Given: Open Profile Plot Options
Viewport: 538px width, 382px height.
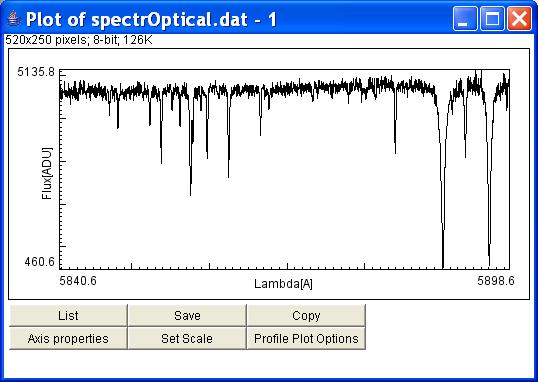Looking at the screenshot, I should pos(306,338).
